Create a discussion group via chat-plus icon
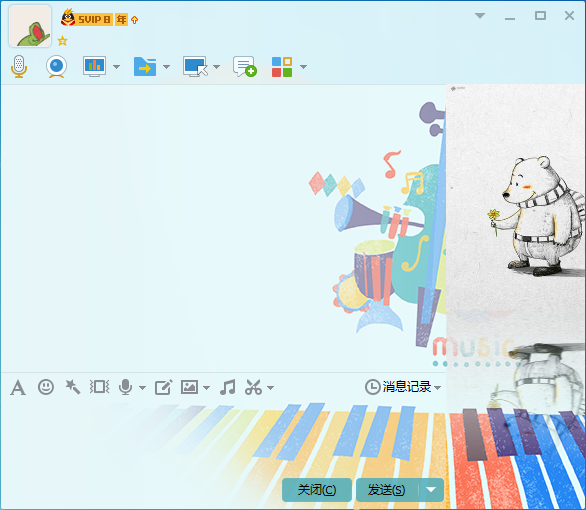The image size is (586, 510). (245, 67)
